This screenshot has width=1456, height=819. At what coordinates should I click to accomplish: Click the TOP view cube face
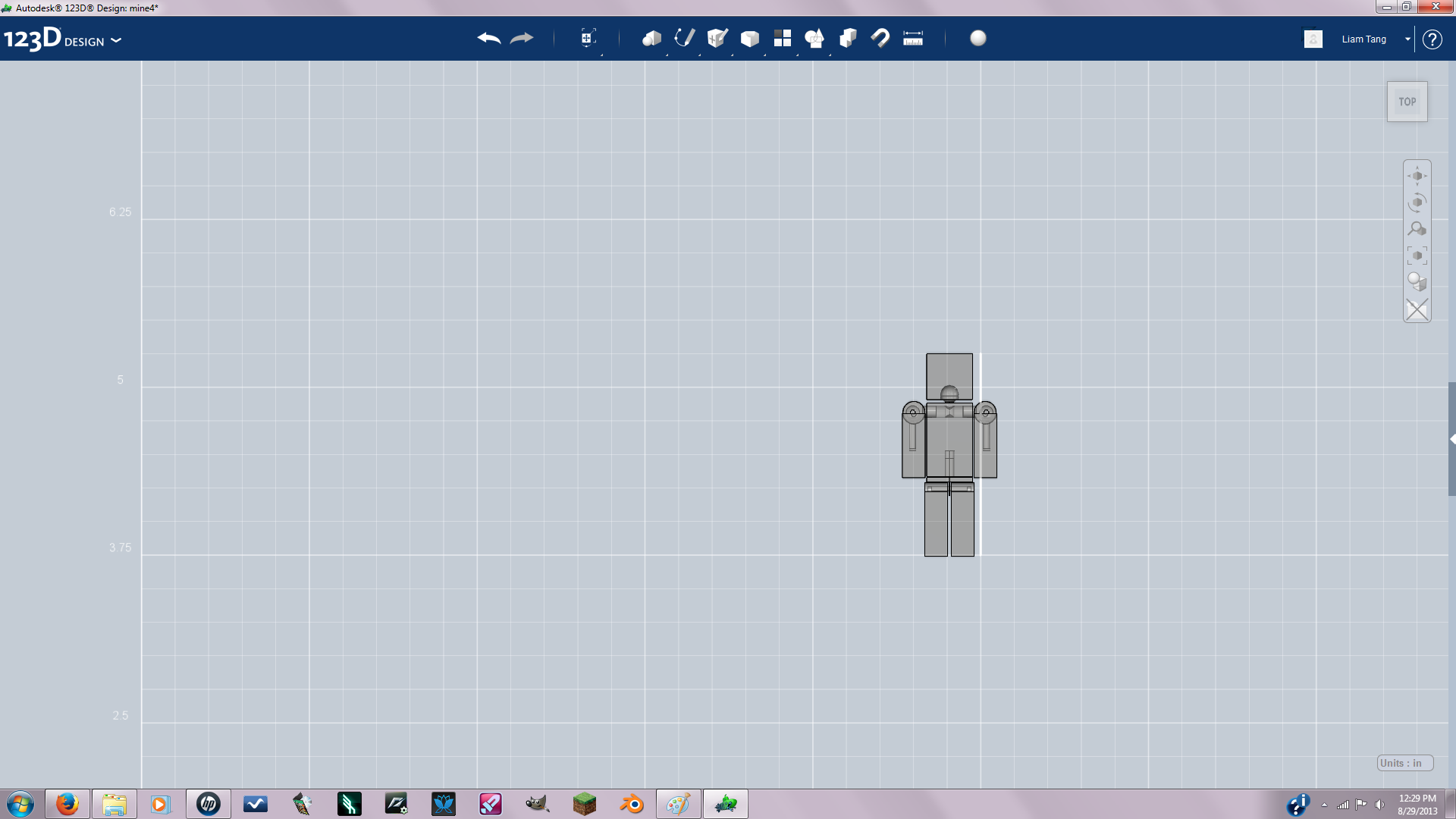(1407, 102)
